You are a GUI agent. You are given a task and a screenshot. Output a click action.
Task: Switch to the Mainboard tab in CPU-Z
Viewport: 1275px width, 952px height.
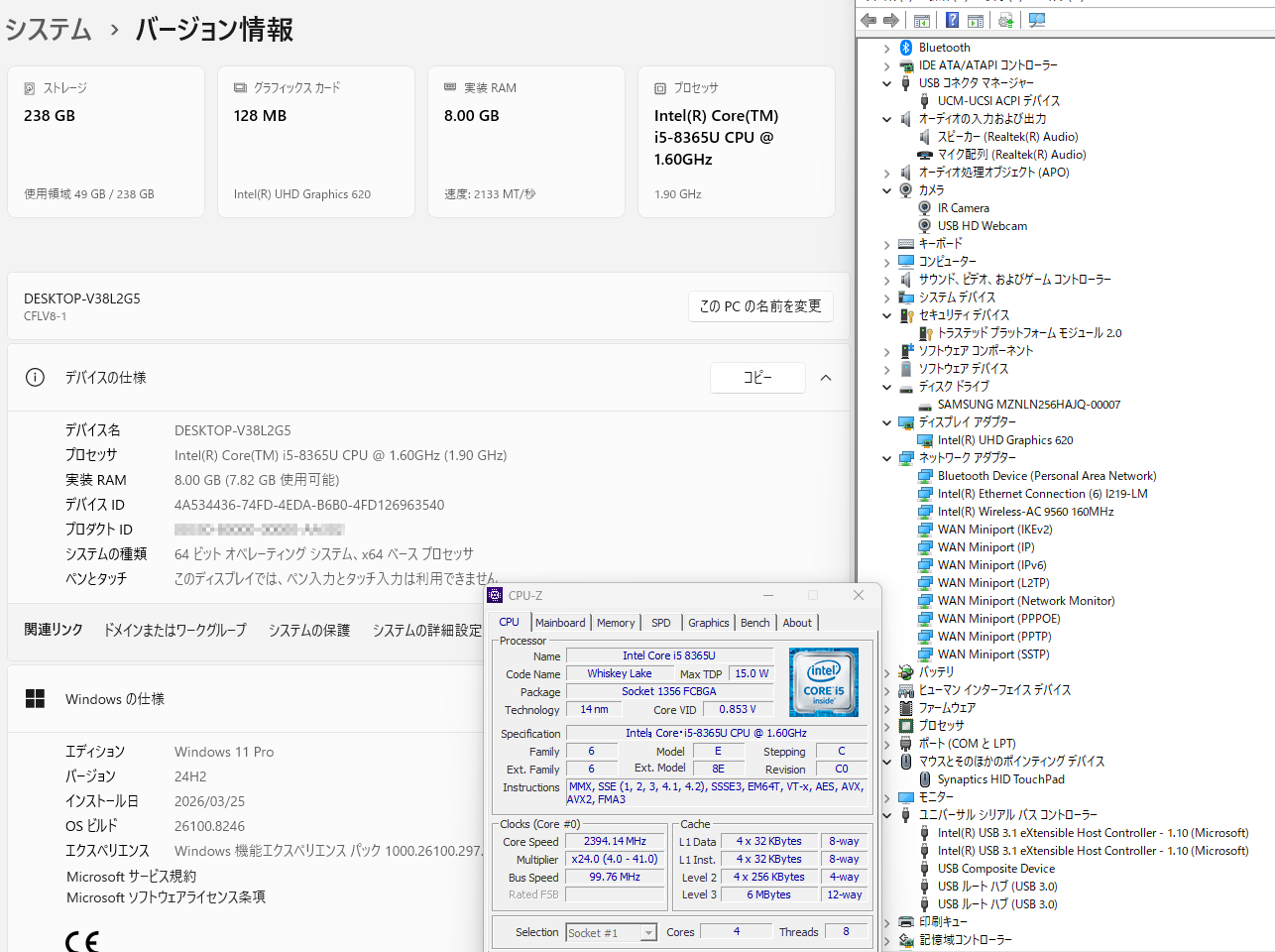560,623
